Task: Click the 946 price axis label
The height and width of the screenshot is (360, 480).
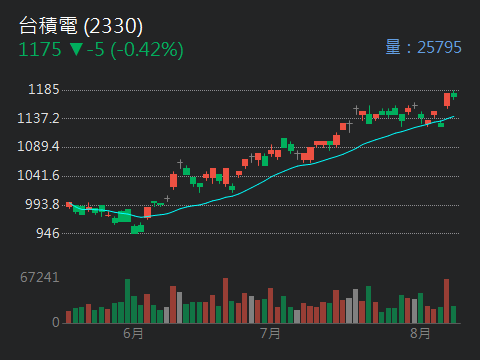Action: pos(48,233)
